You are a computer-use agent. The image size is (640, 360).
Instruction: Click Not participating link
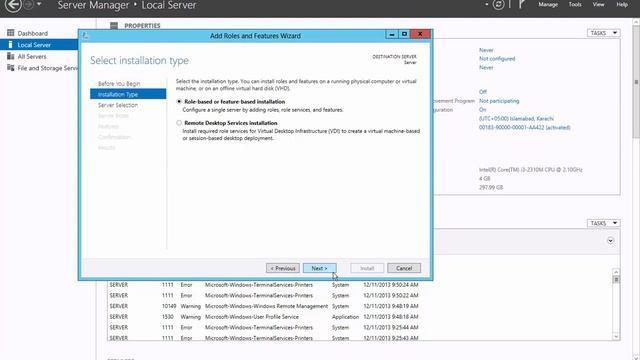499,101
